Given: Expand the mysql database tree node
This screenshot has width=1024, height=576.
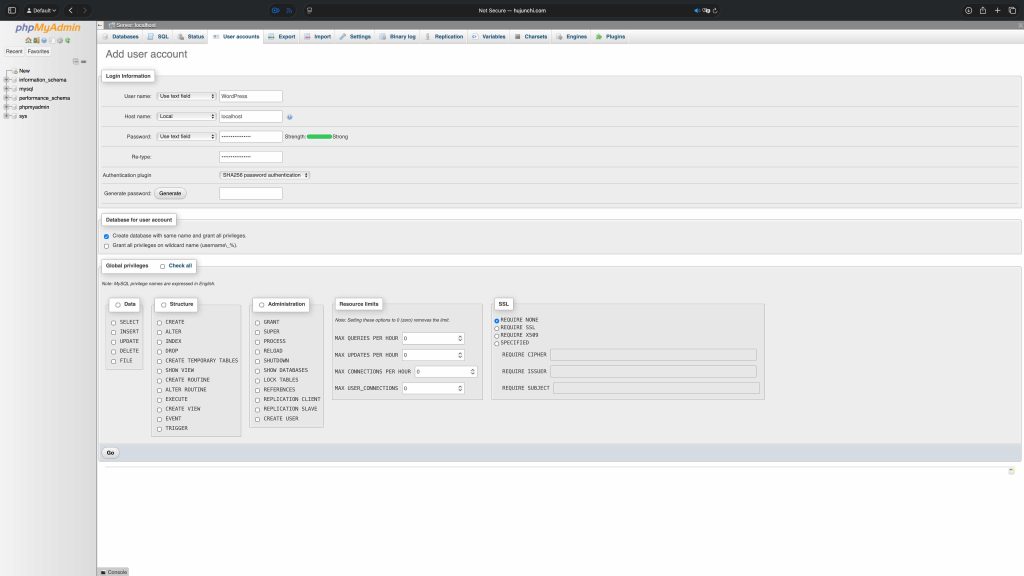Looking at the screenshot, I should click(7, 88).
